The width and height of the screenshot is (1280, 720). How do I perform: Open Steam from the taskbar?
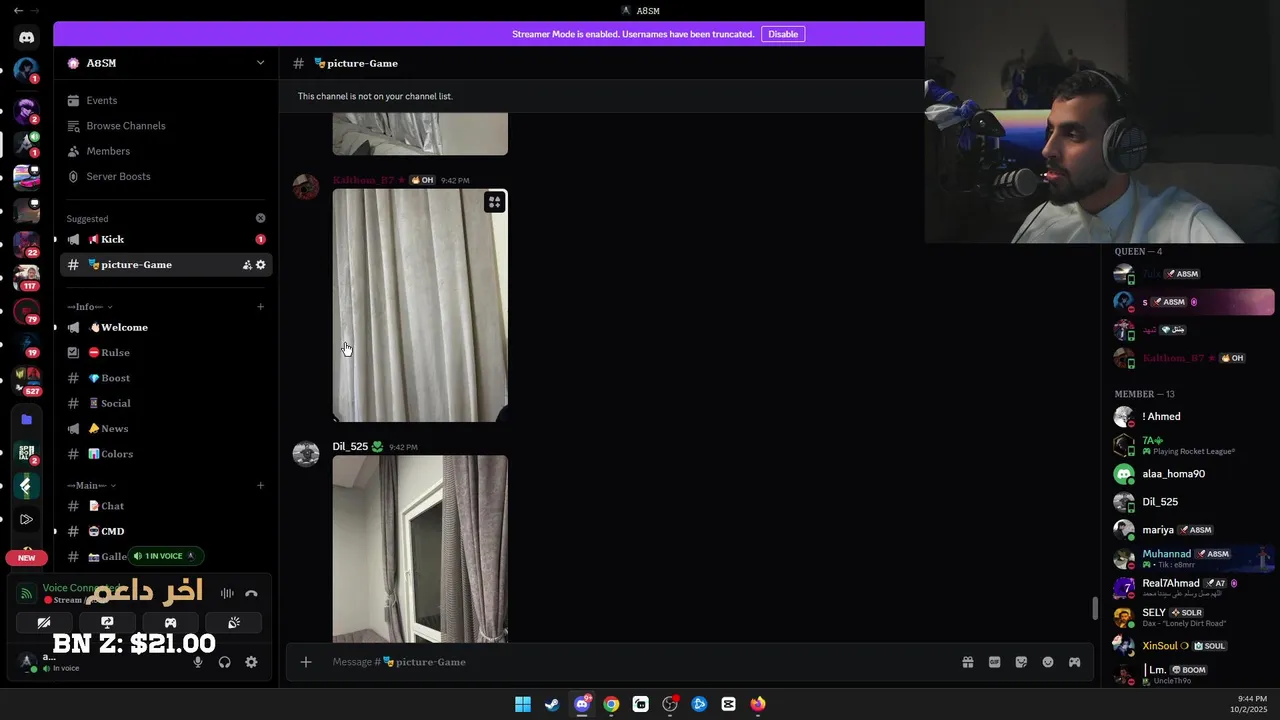click(x=552, y=704)
